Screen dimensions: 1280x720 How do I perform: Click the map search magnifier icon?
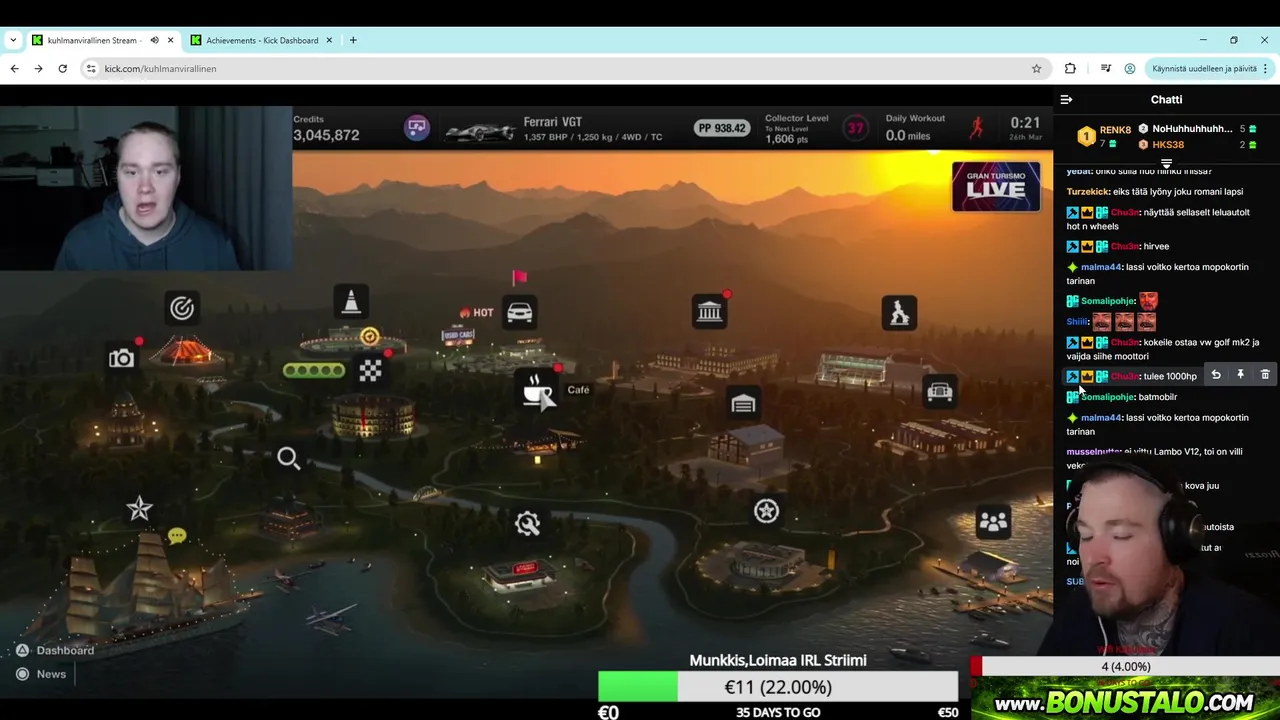288,458
